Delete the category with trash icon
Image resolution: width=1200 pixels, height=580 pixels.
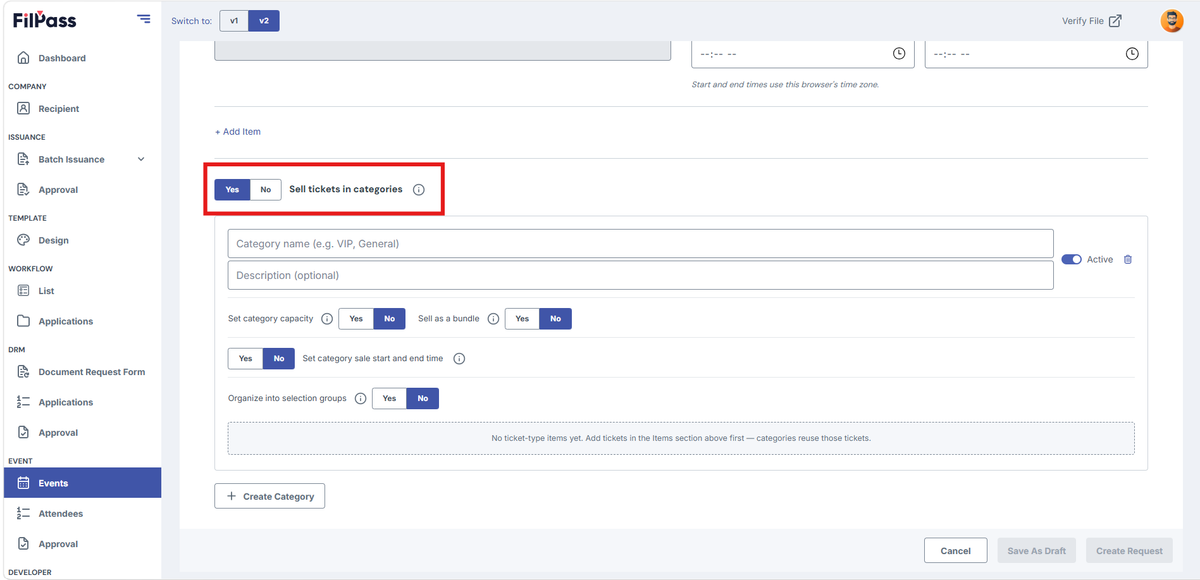1128,259
